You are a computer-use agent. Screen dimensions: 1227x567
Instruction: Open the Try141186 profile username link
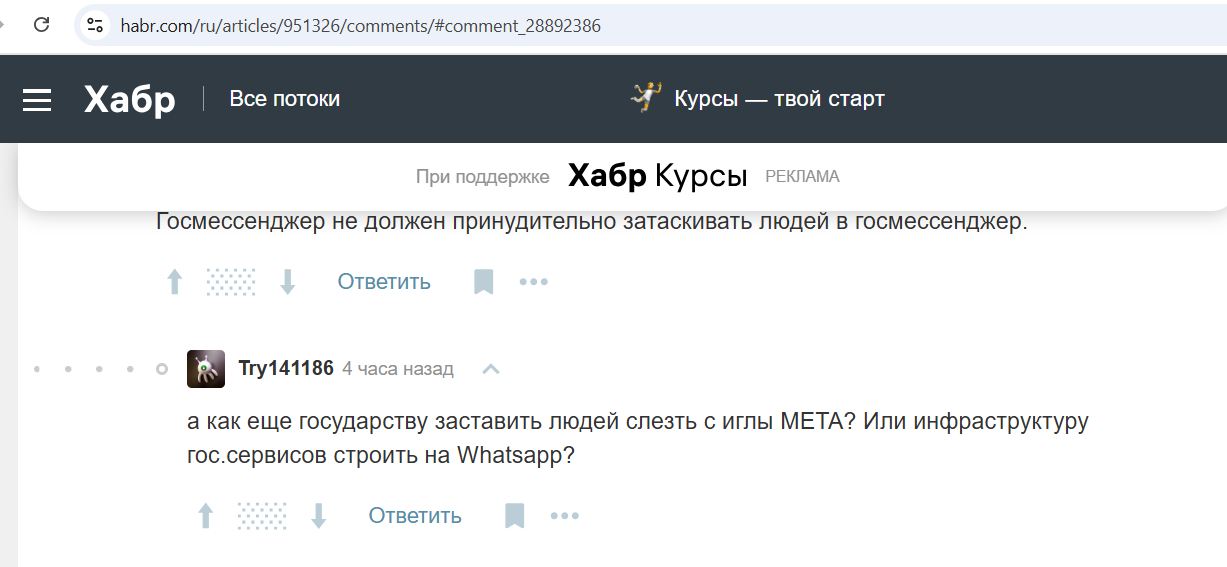click(x=286, y=369)
